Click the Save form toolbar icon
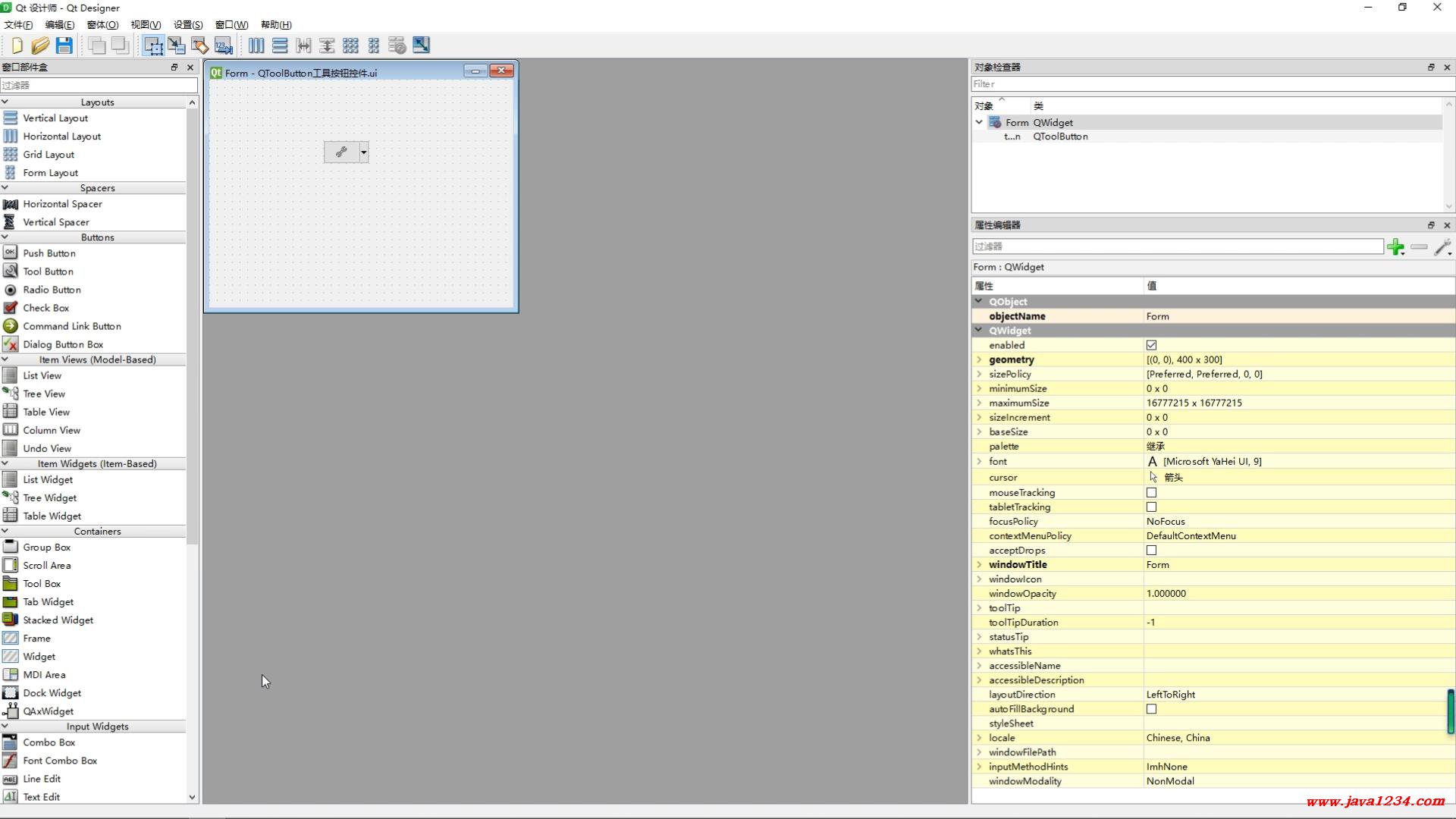1456x819 pixels. click(x=64, y=45)
